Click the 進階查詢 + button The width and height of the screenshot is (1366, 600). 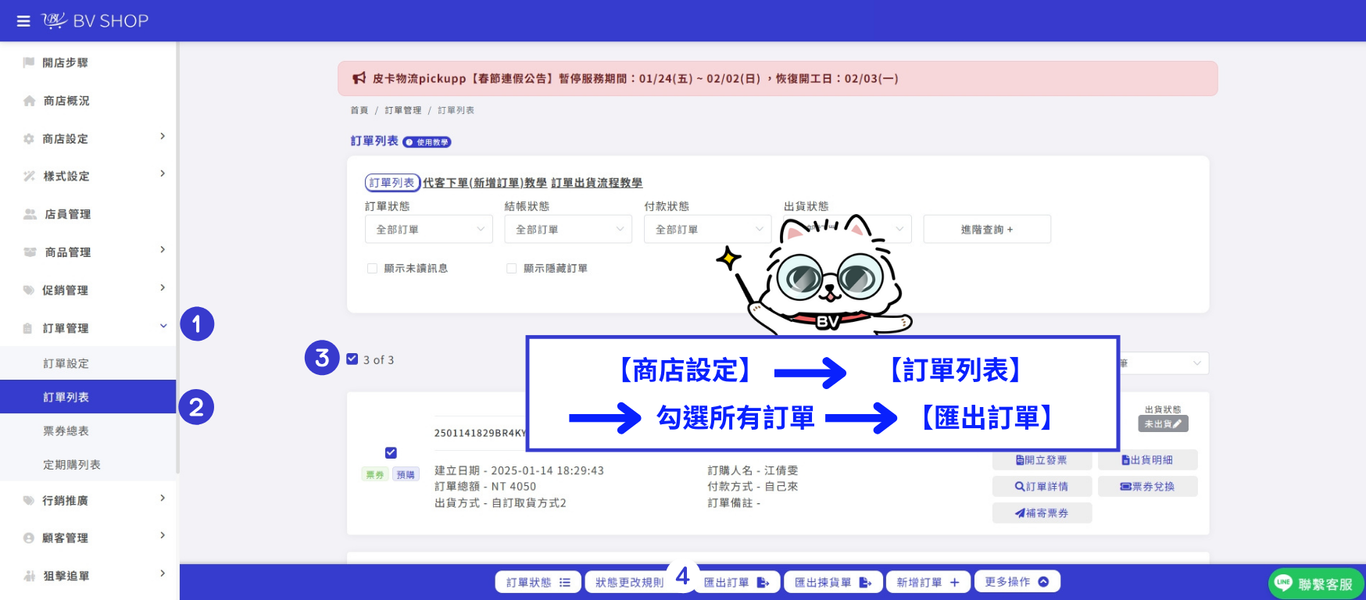(987, 229)
